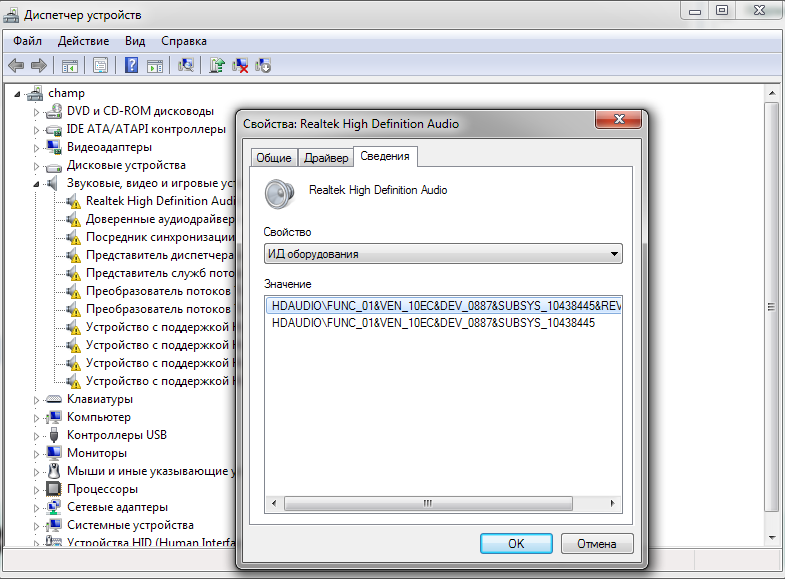785x579 pixels.
Task: Click the Клавиатуры keyboard icon
Action: tap(54, 399)
